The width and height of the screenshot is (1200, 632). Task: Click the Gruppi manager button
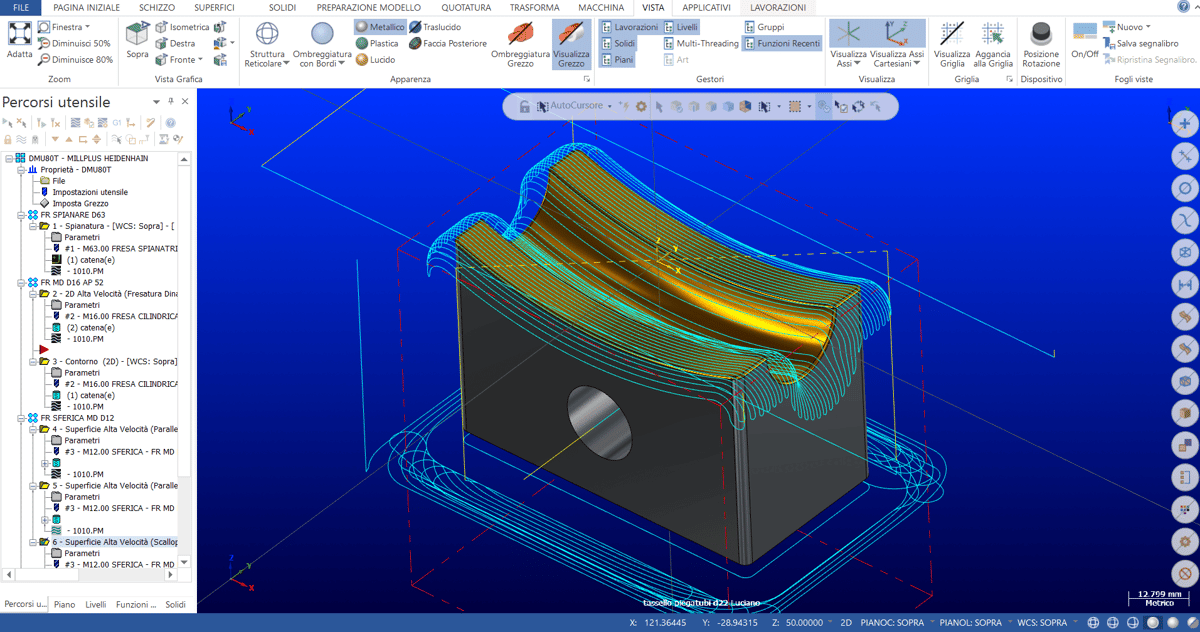[764, 27]
